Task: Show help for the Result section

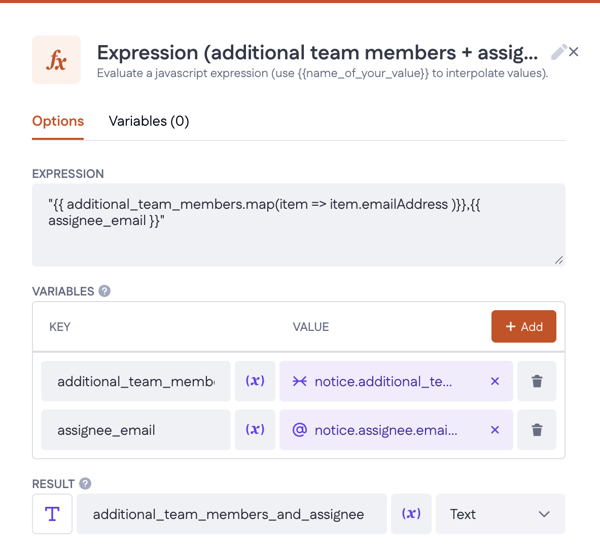Action: click(x=86, y=483)
